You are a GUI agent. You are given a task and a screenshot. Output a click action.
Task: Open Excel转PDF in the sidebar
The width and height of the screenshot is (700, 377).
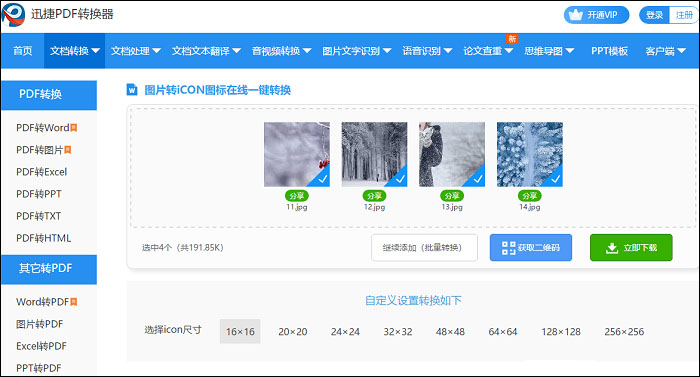tap(41, 346)
